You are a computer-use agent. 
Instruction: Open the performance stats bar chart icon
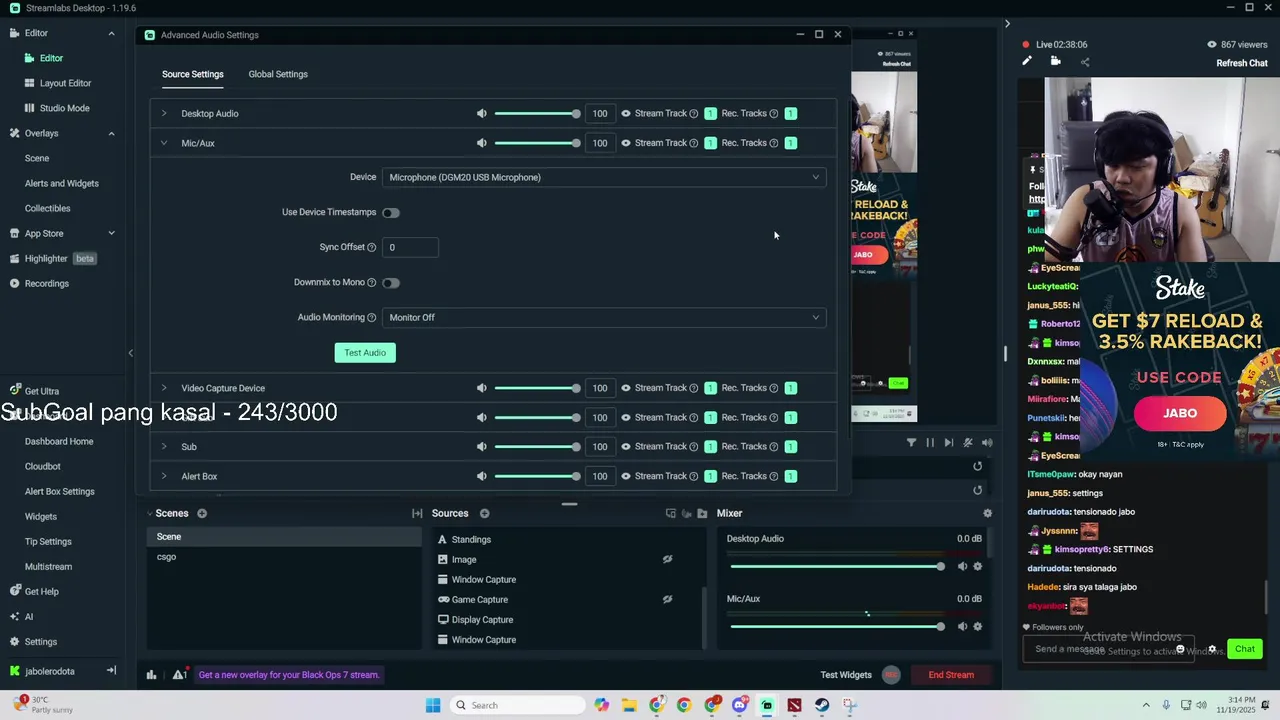[x=151, y=675]
